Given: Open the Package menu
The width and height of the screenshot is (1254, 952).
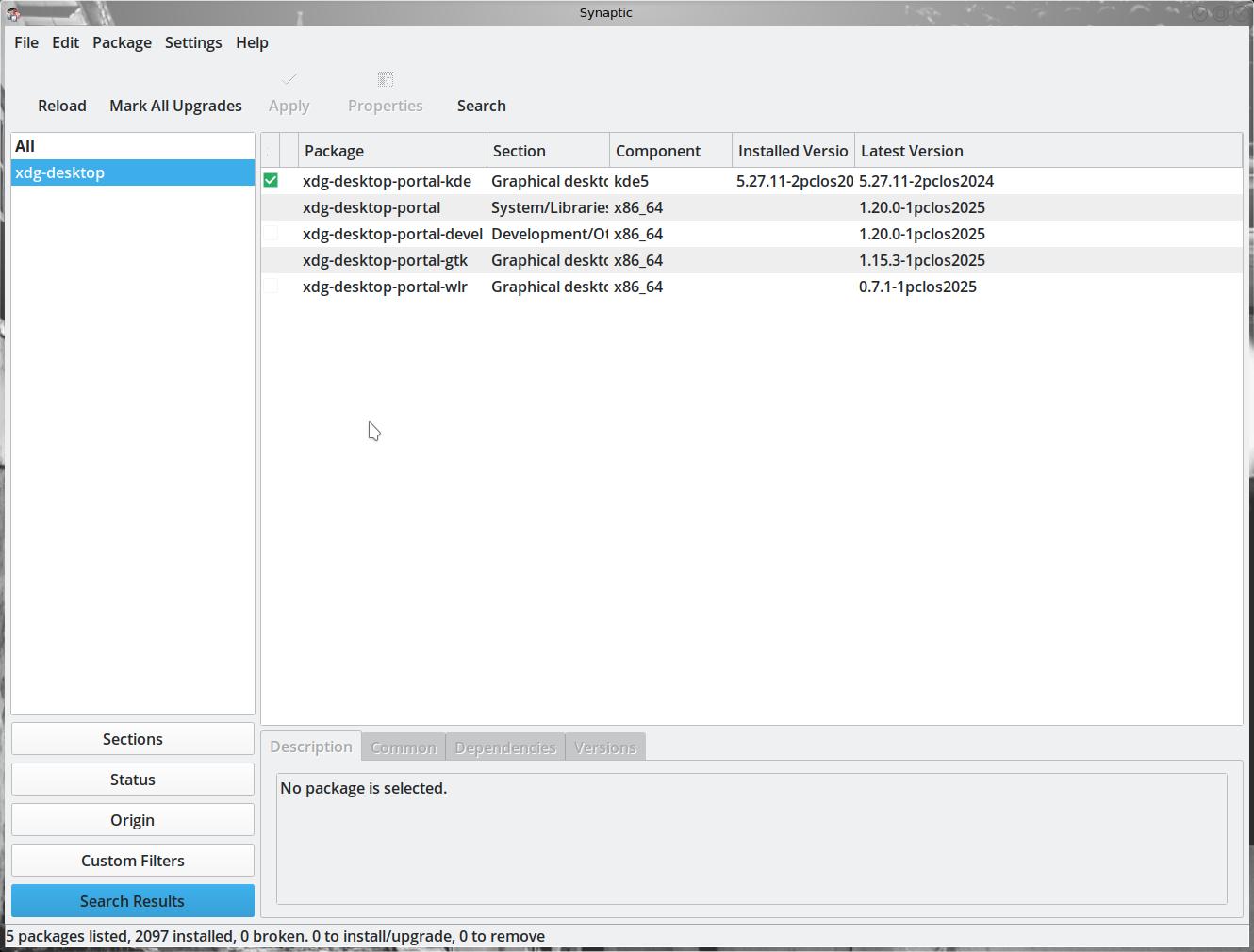Looking at the screenshot, I should tap(122, 42).
